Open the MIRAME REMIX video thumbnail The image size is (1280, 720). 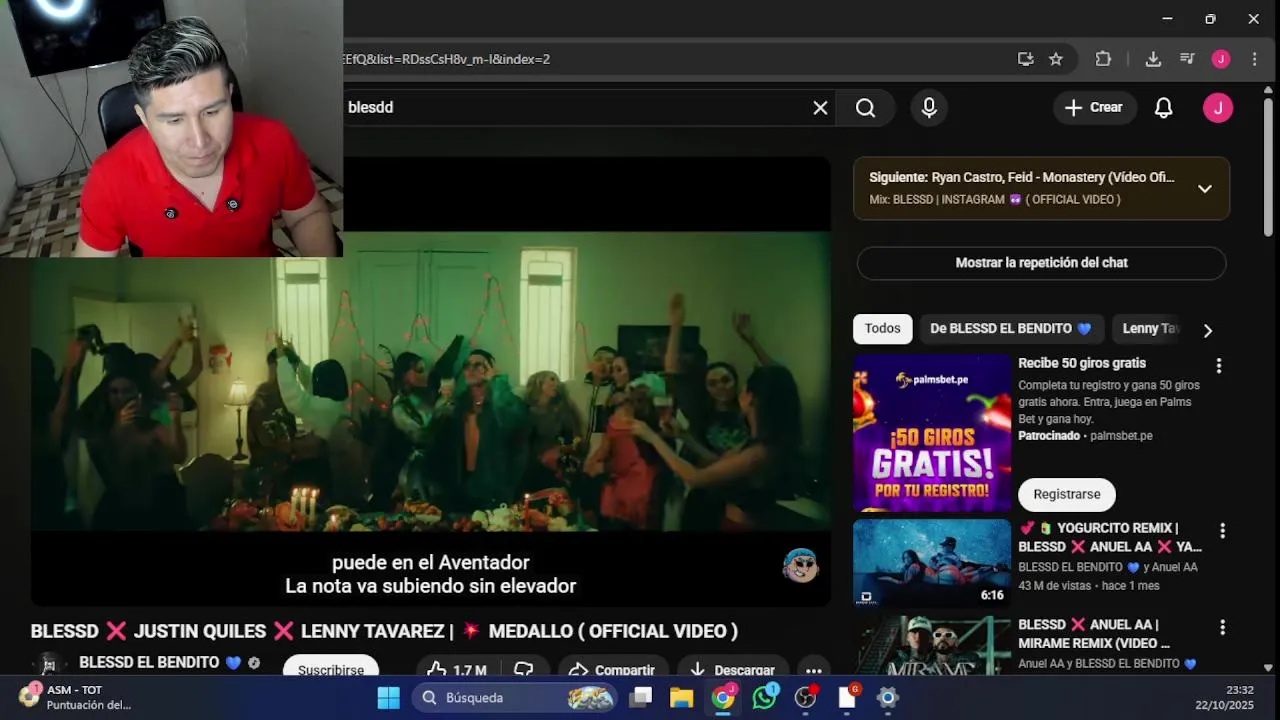coord(932,645)
